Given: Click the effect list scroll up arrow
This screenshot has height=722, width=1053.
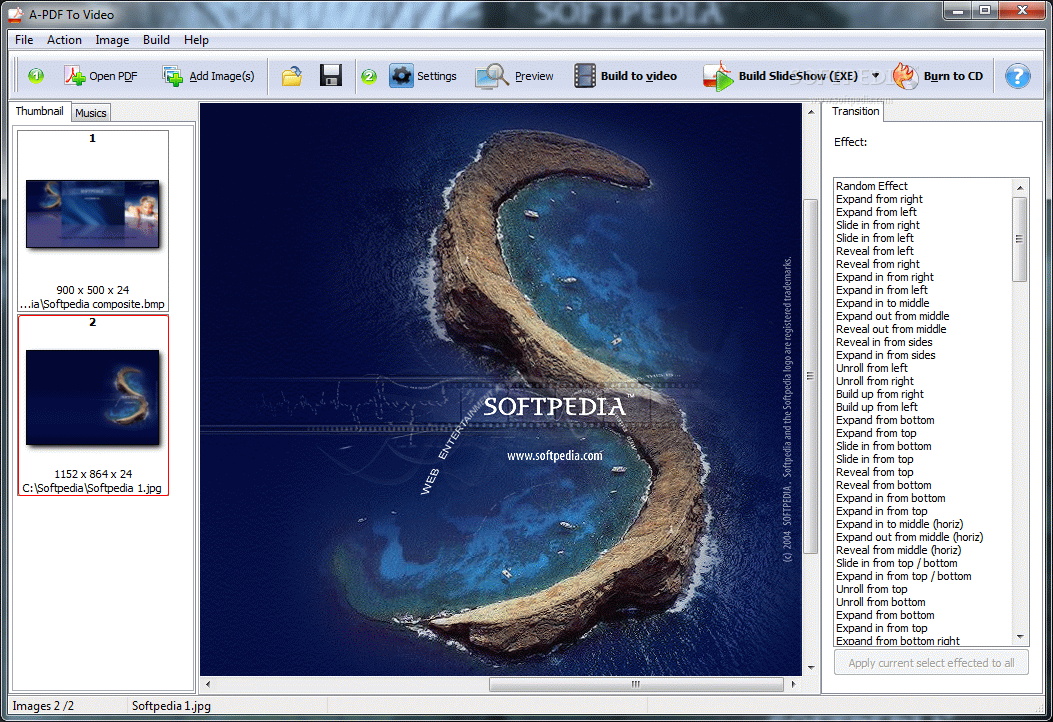Looking at the screenshot, I should 1020,187.
